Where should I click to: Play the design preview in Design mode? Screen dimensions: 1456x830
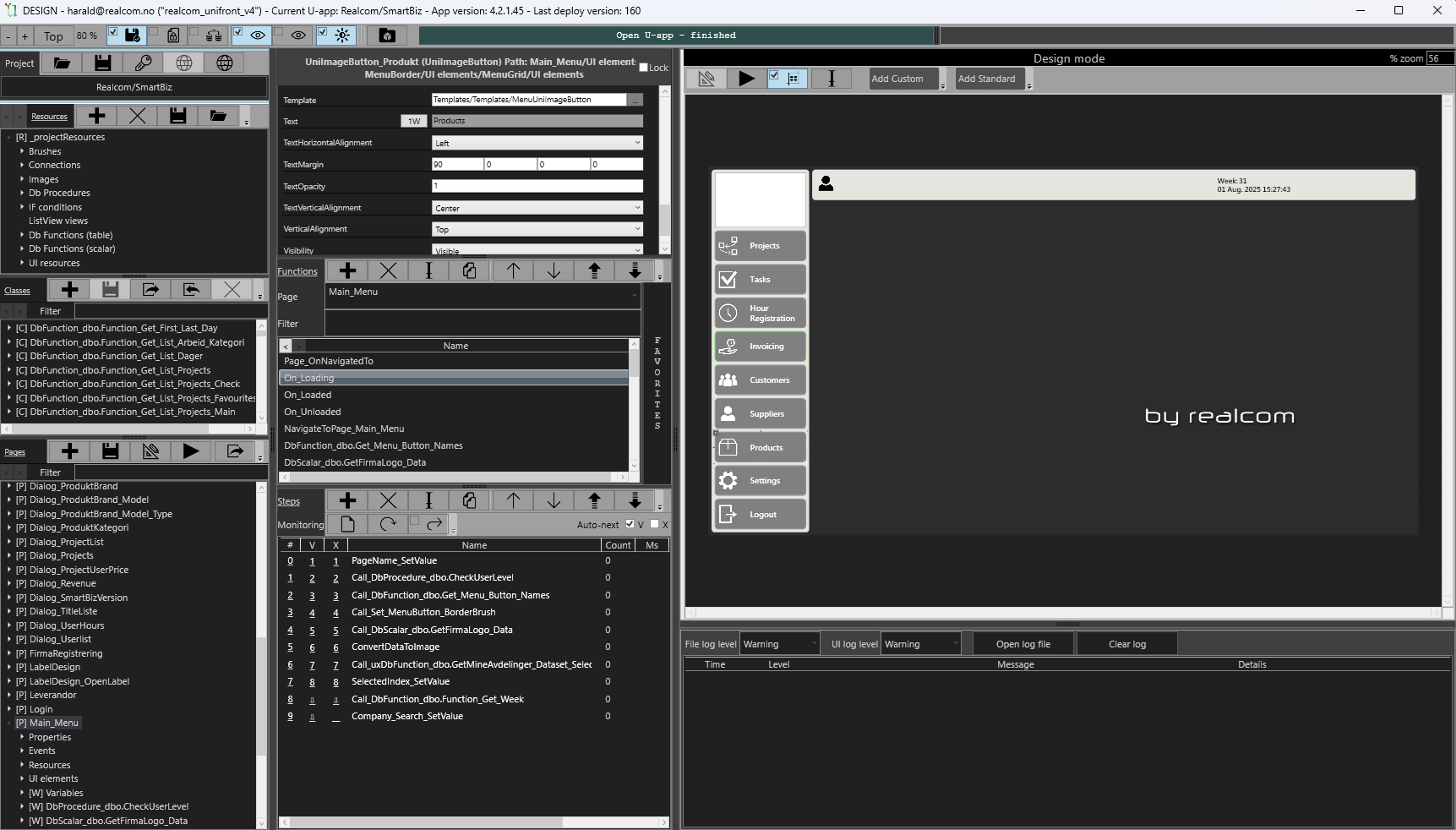pyautogui.click(x=746, y=79)
